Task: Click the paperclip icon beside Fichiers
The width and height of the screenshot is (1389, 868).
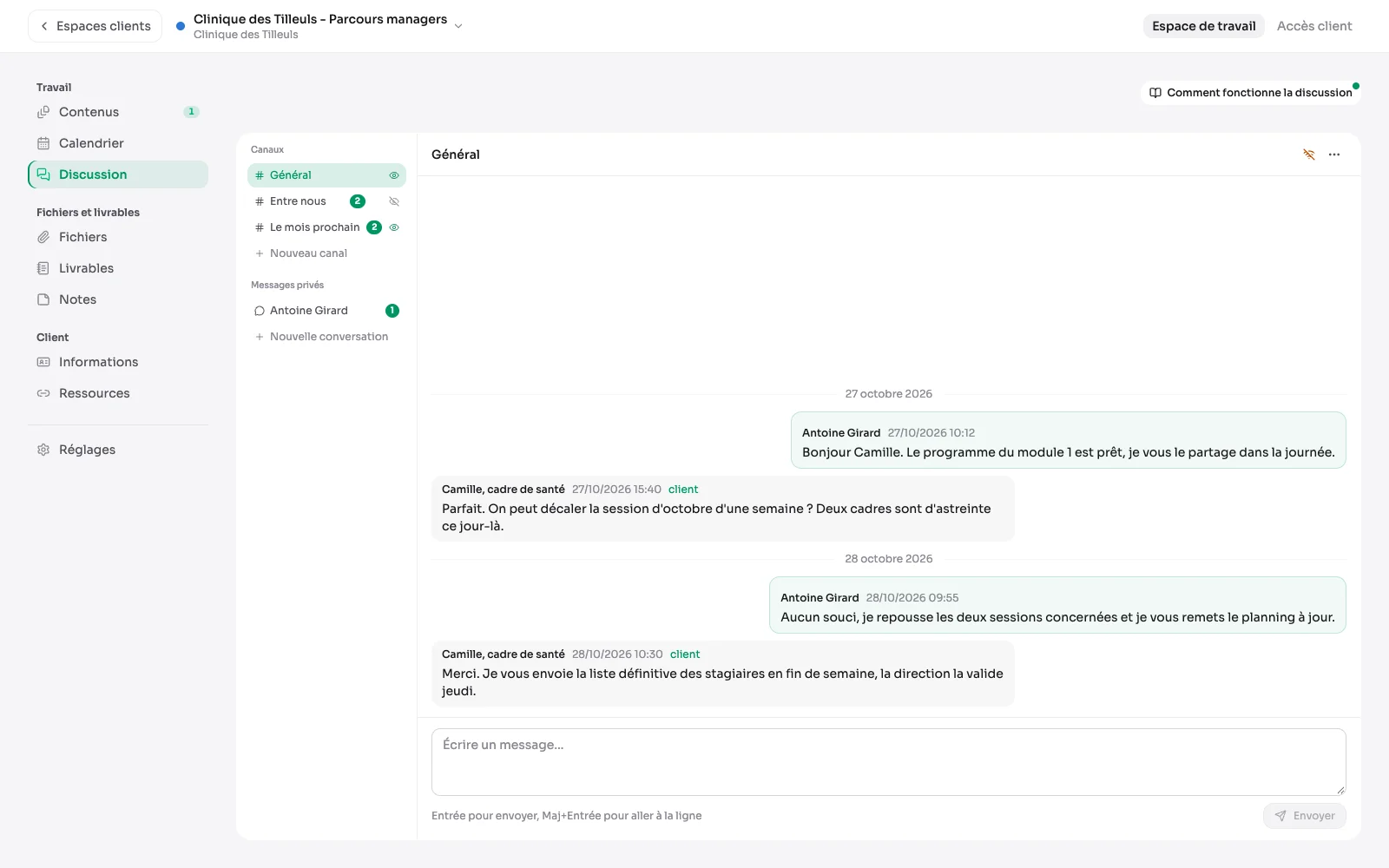Action: pos(43,237)
